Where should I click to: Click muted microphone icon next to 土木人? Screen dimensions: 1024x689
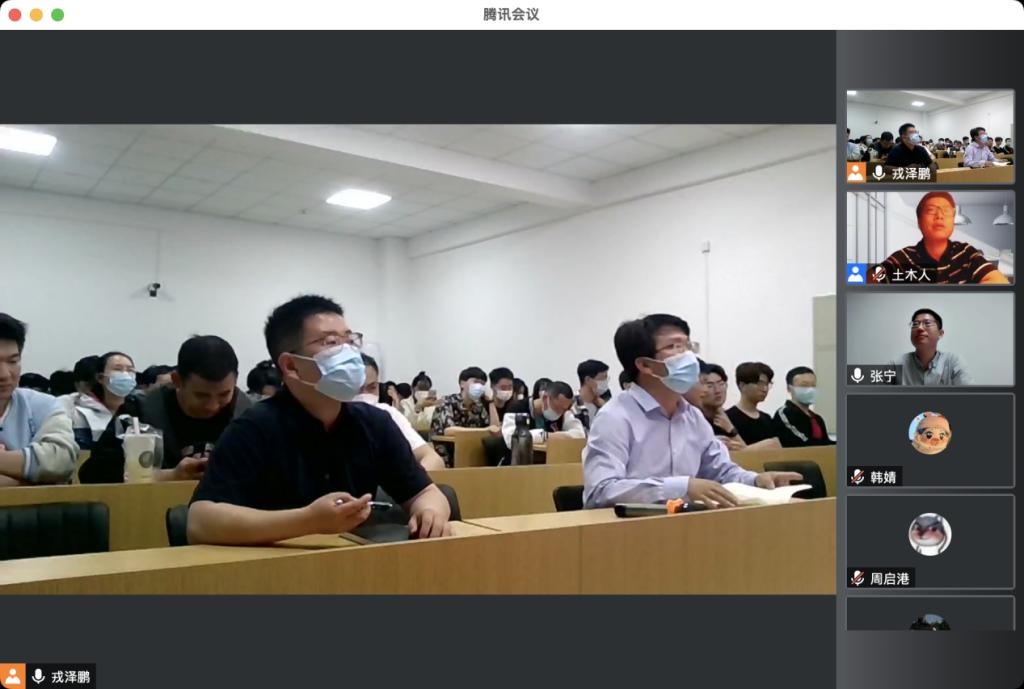point(879,274)
